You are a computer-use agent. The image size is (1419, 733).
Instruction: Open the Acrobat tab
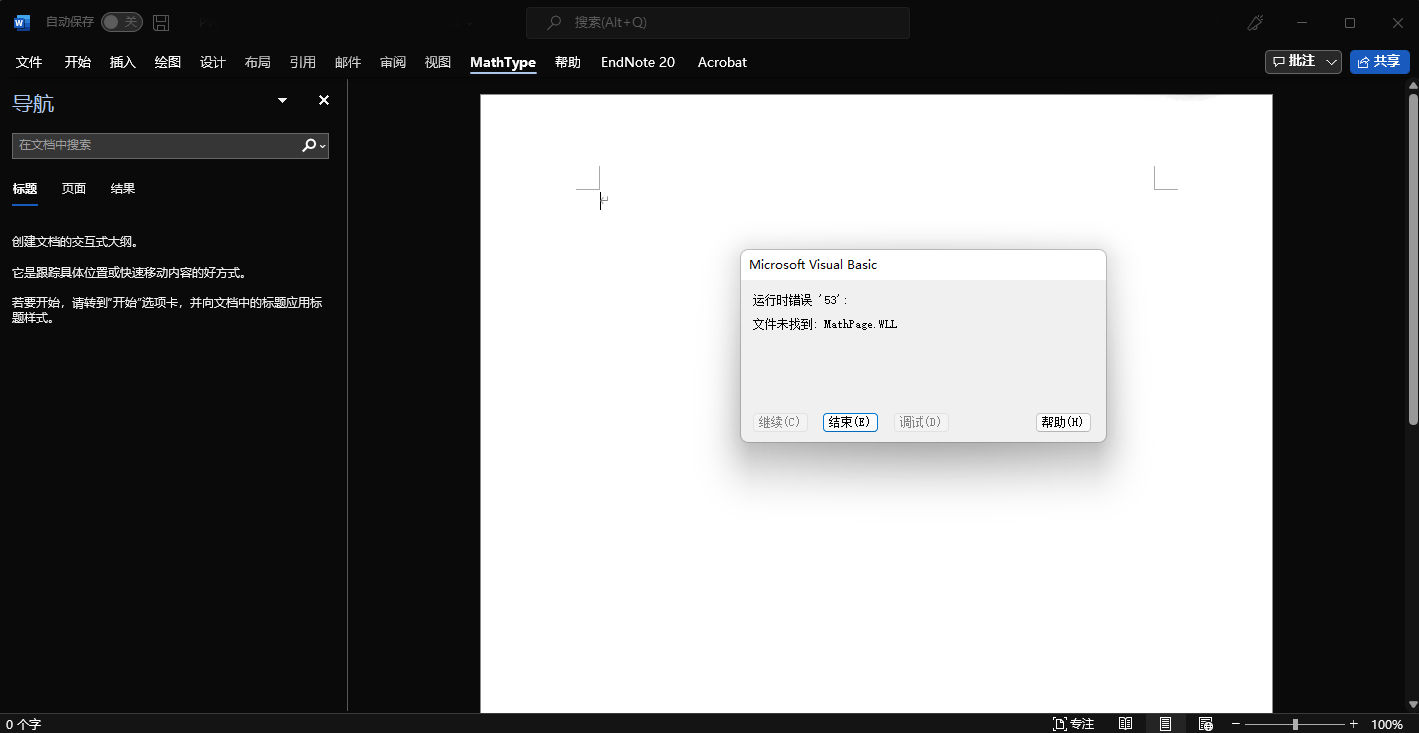(722, 62)
